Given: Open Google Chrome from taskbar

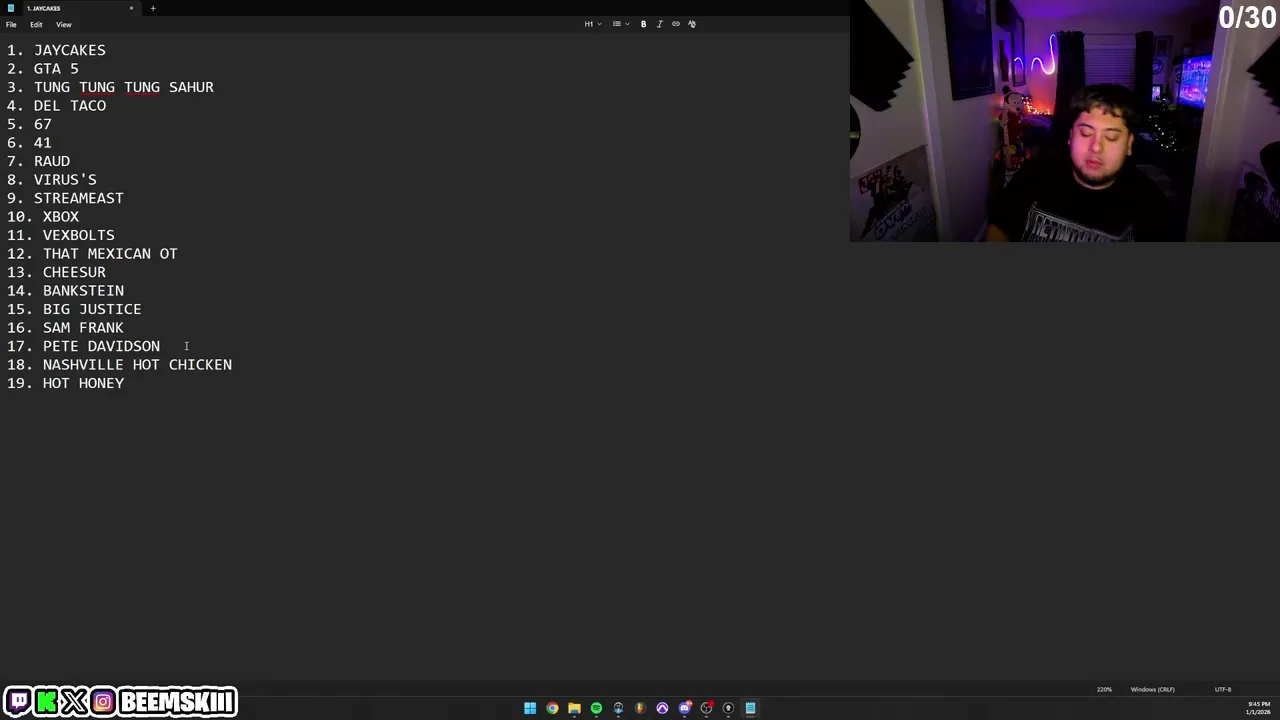Looking at the screenshot, I should coord(552,708).
